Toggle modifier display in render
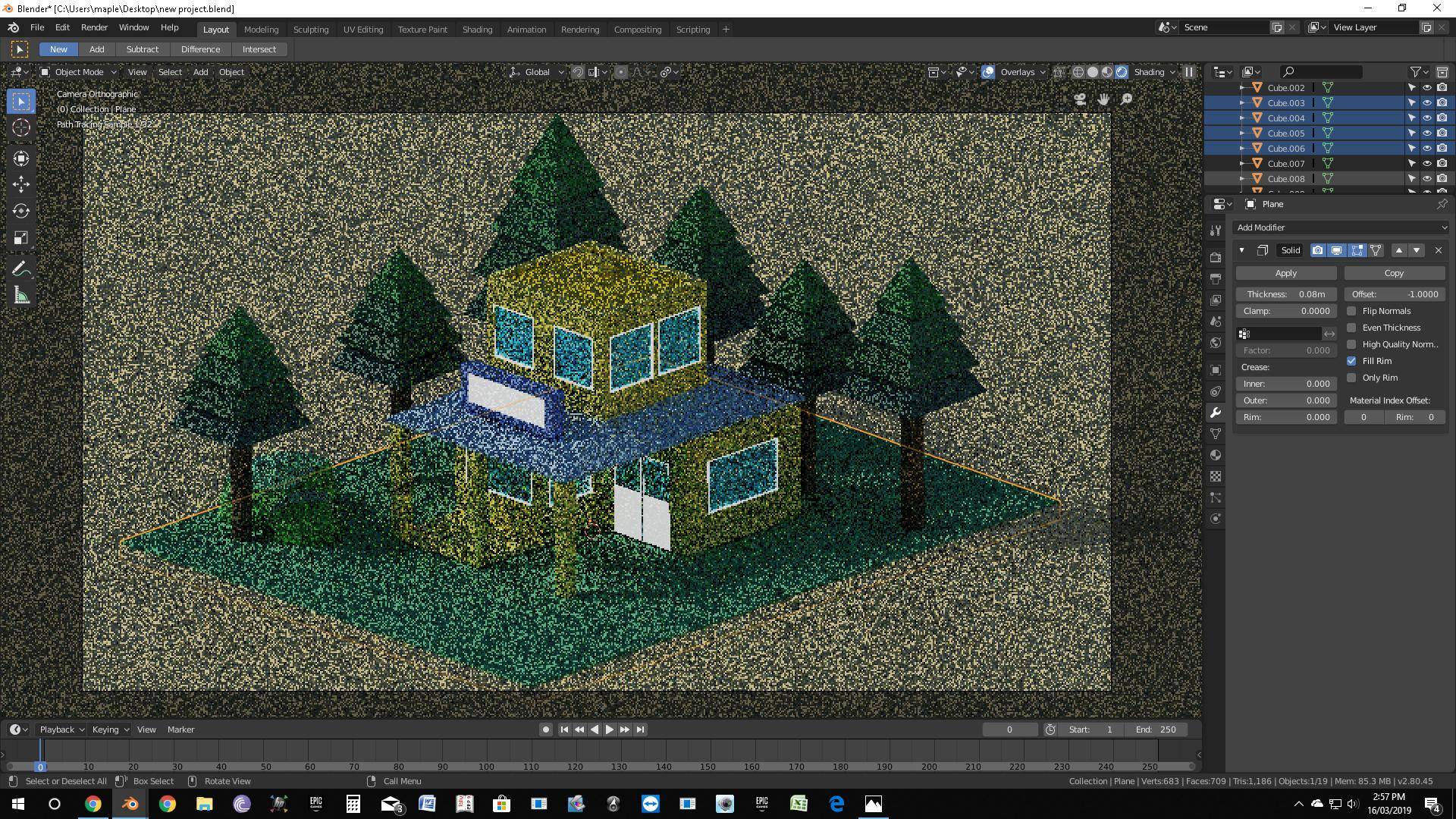The width and height of the screenshot is (1456, 819). (x=1318, y=250)
